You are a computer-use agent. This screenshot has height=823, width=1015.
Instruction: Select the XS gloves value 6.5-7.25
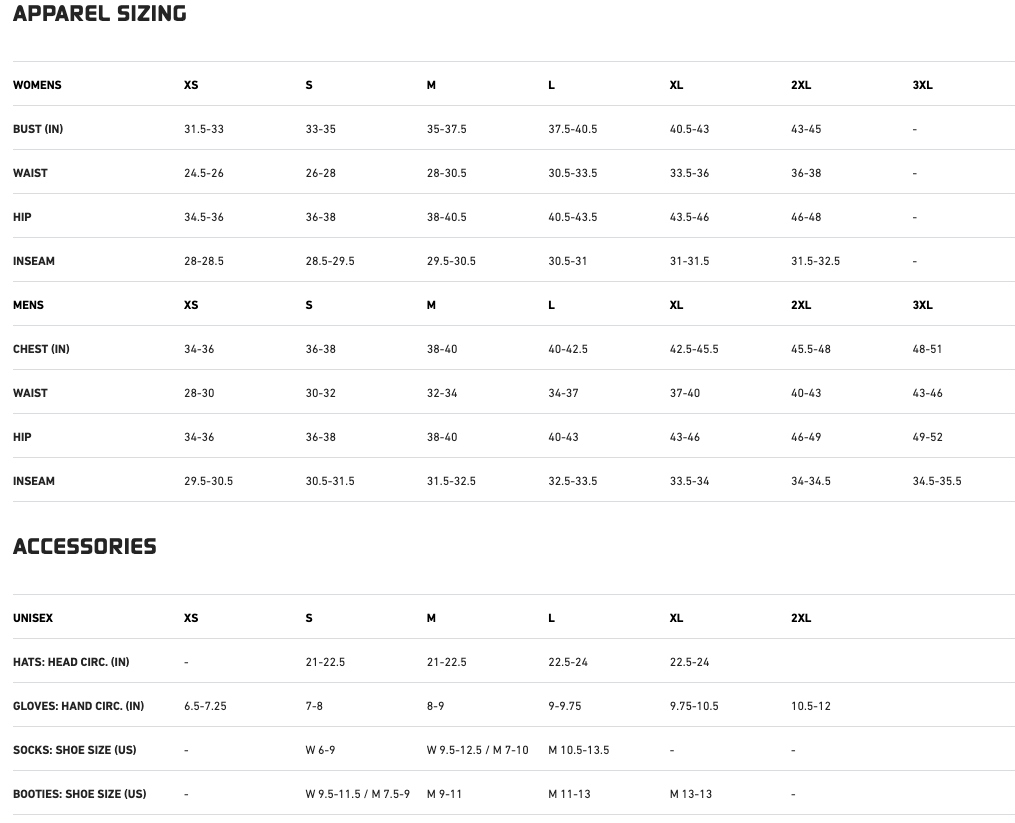205,706
